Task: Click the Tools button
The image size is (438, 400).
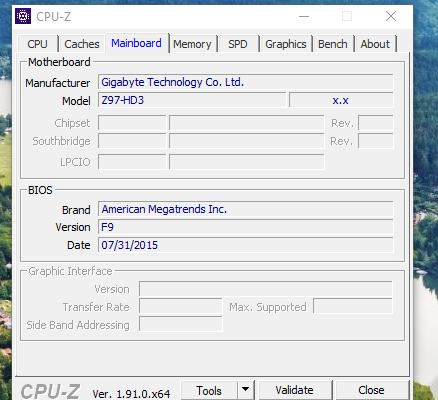Action: (209, 390)
